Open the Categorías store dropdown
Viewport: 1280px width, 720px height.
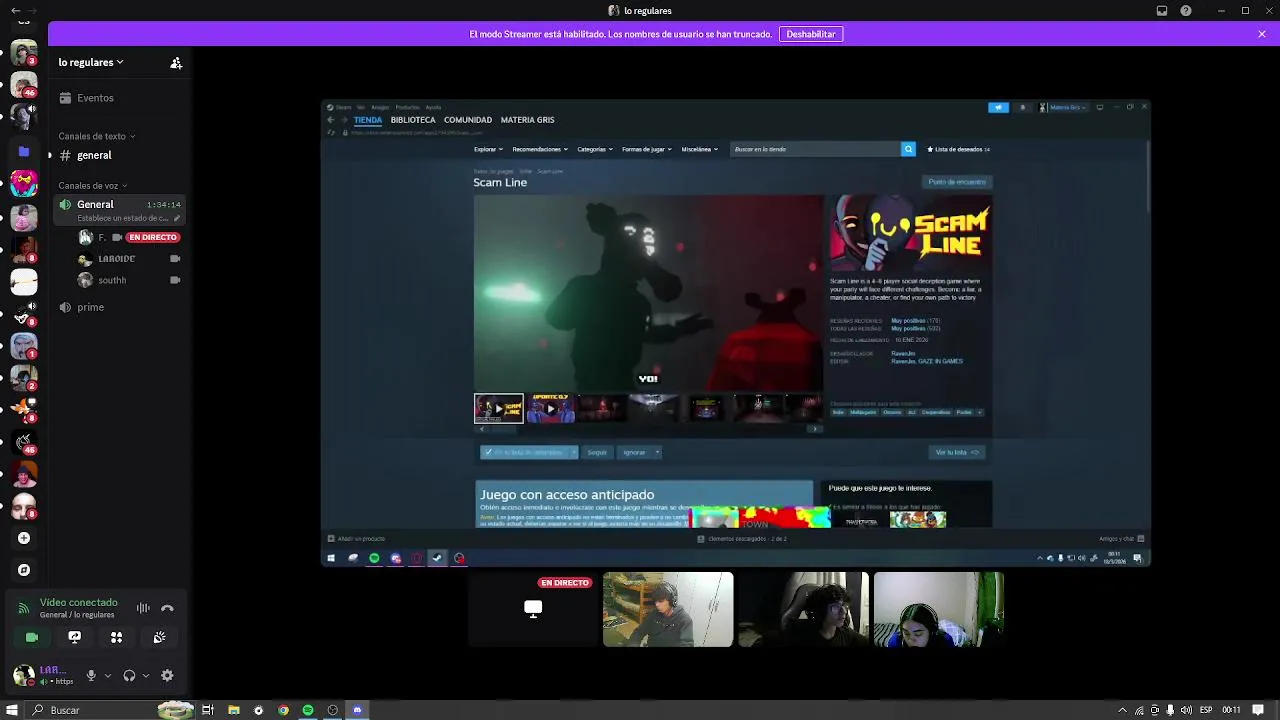(595, 149)
